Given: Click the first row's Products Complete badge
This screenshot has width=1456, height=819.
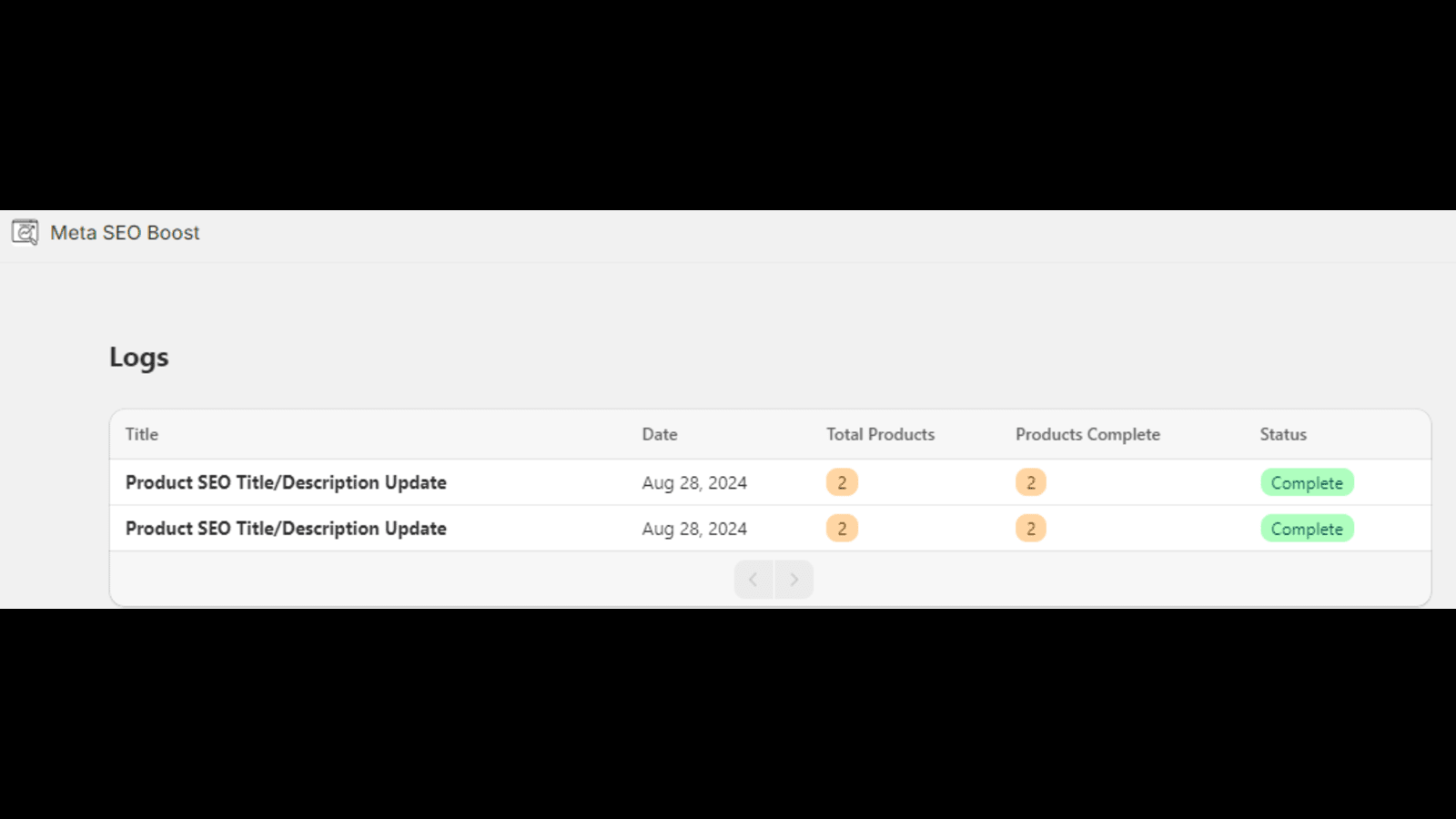Looking at the screenshot, I should click(1031, 482).
